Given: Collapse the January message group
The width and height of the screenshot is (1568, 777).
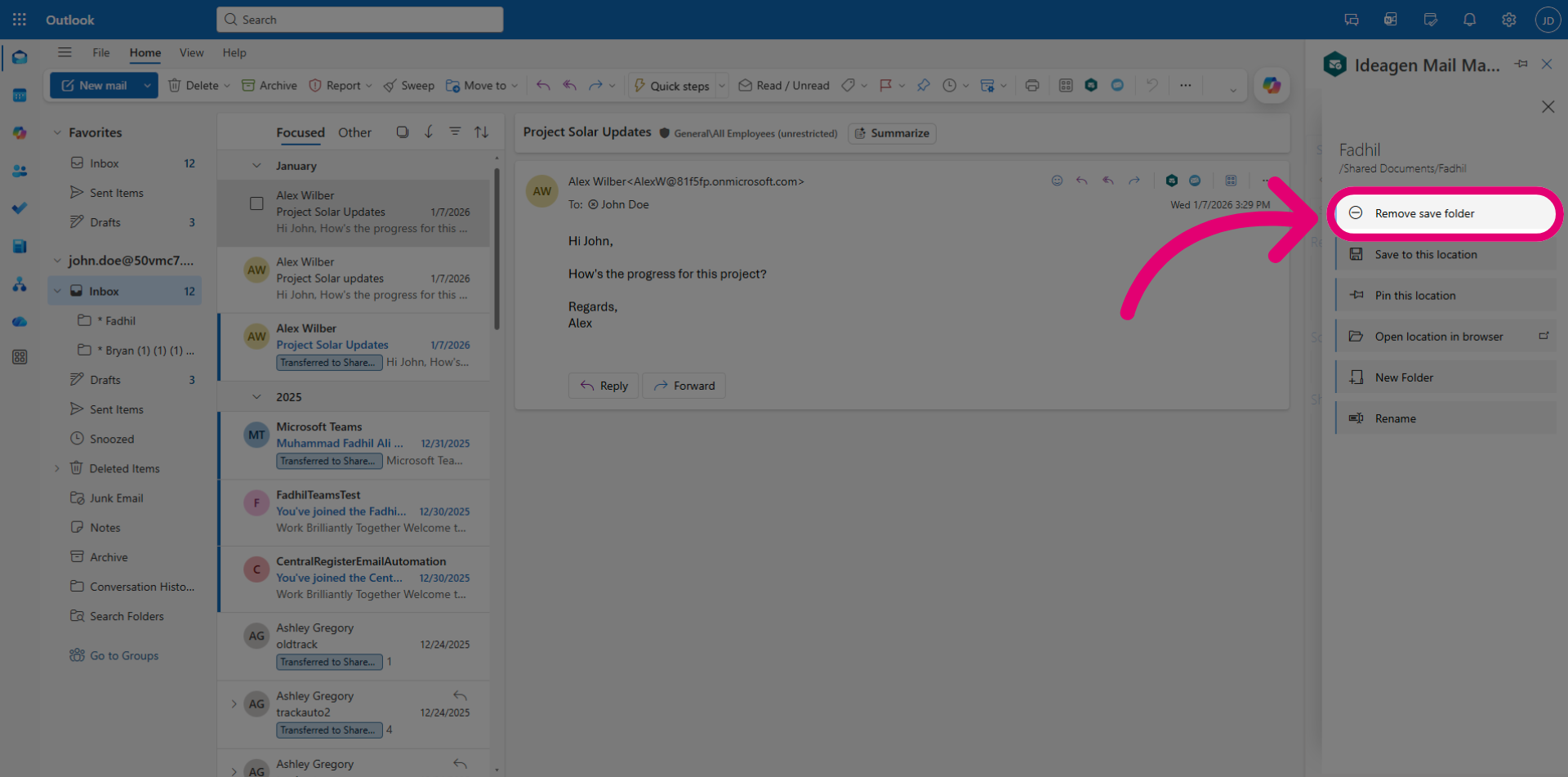Looking at the screenshot, I should click(x=256, y=166).
